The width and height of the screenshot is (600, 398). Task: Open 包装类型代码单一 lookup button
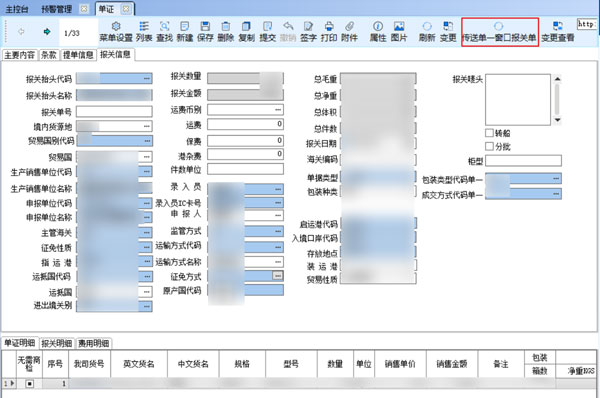pos(556,178)
